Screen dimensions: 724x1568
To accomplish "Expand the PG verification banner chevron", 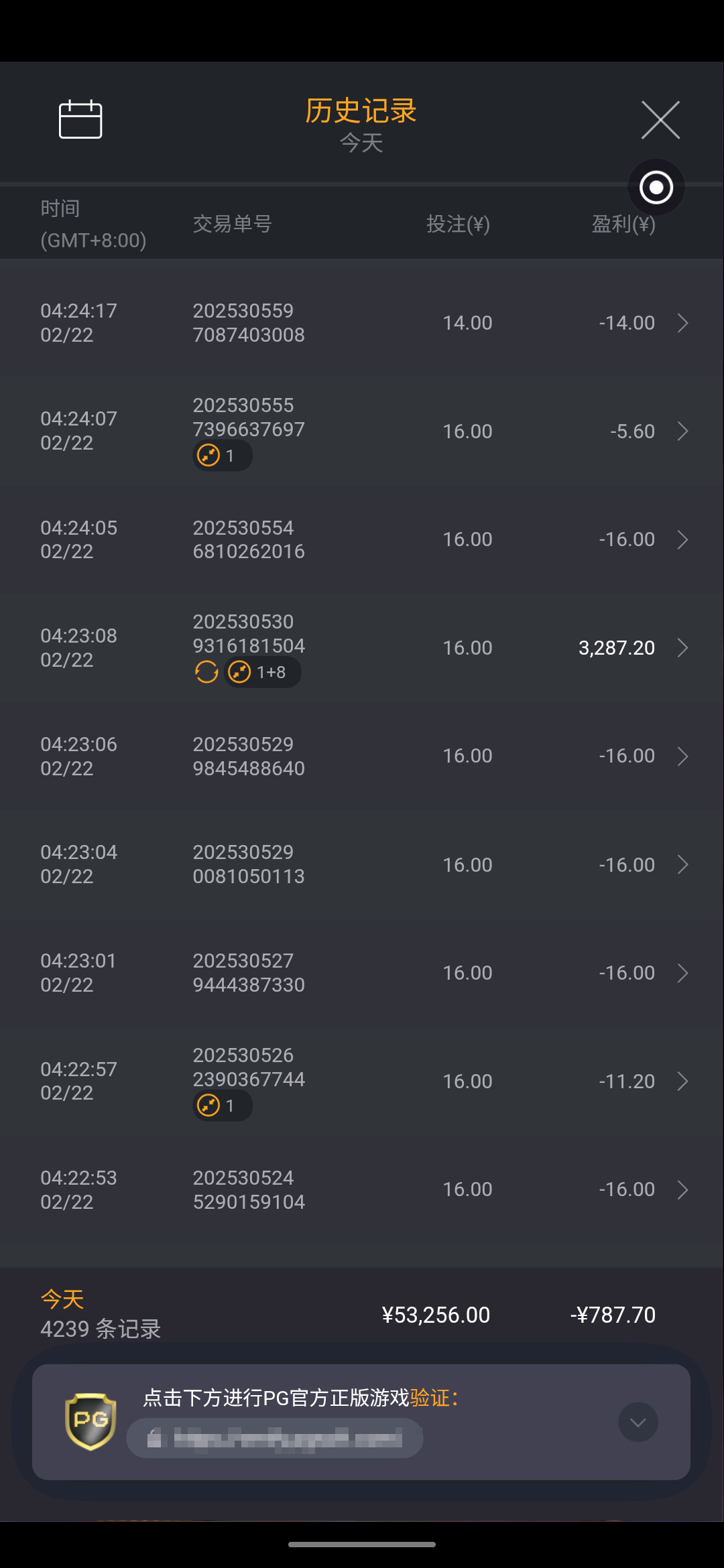I will click(638, 1422).
